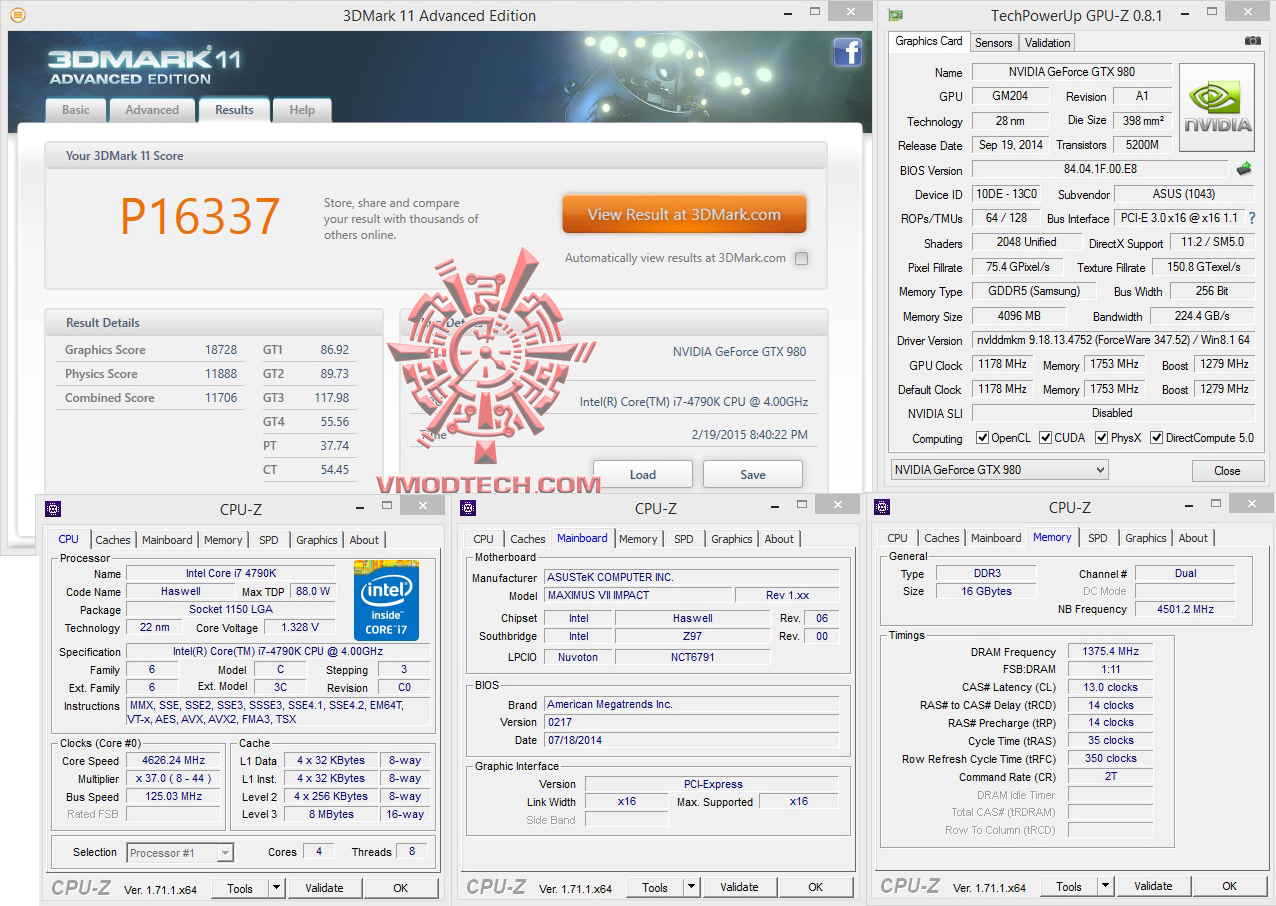Image resolution: width=1276 pixels, height=906 pixels.
Task: Click the middle CPU-Z window title icon
Action: 468,508
